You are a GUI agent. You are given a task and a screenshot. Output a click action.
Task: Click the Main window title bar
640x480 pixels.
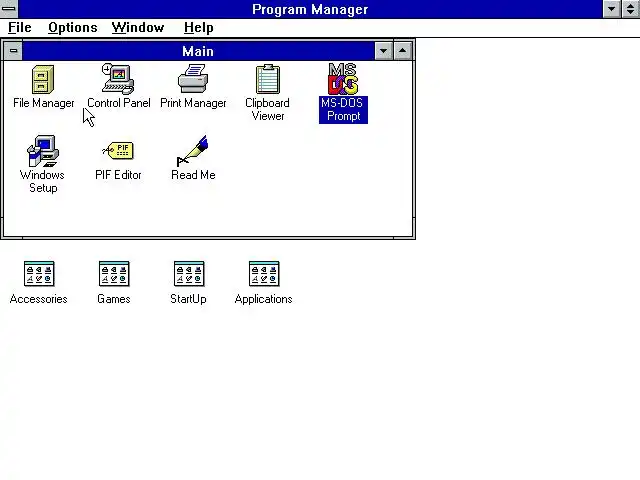click(198, 51)
